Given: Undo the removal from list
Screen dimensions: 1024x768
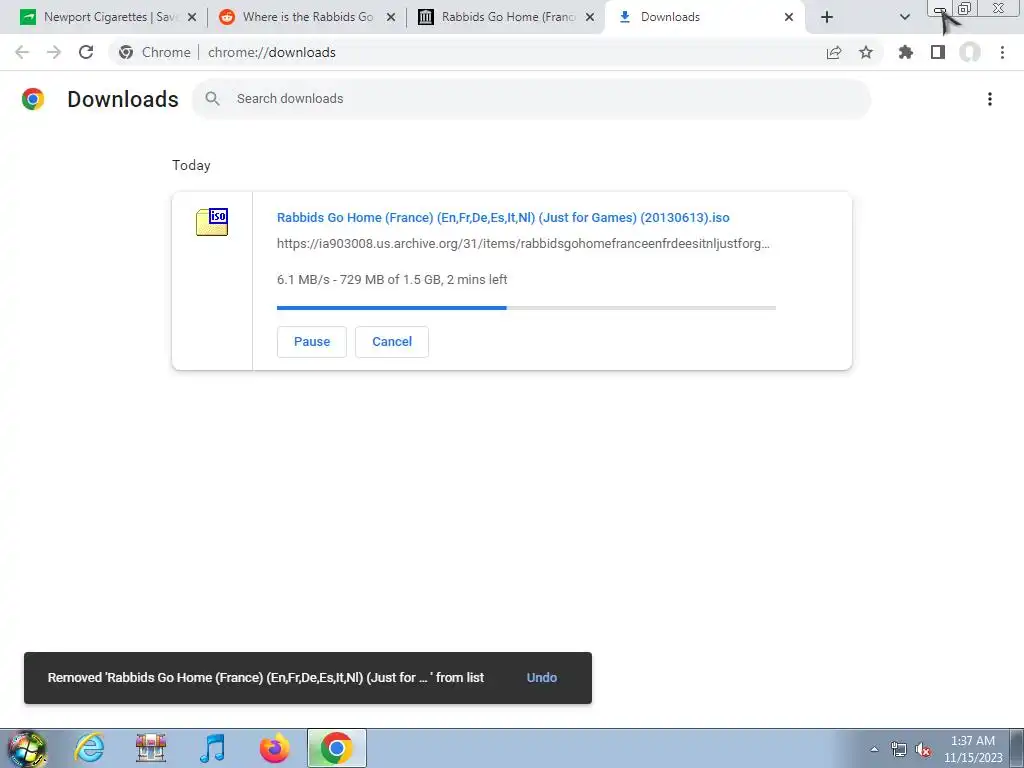Looking at the screenshot, I should click(x=541, y=678).
